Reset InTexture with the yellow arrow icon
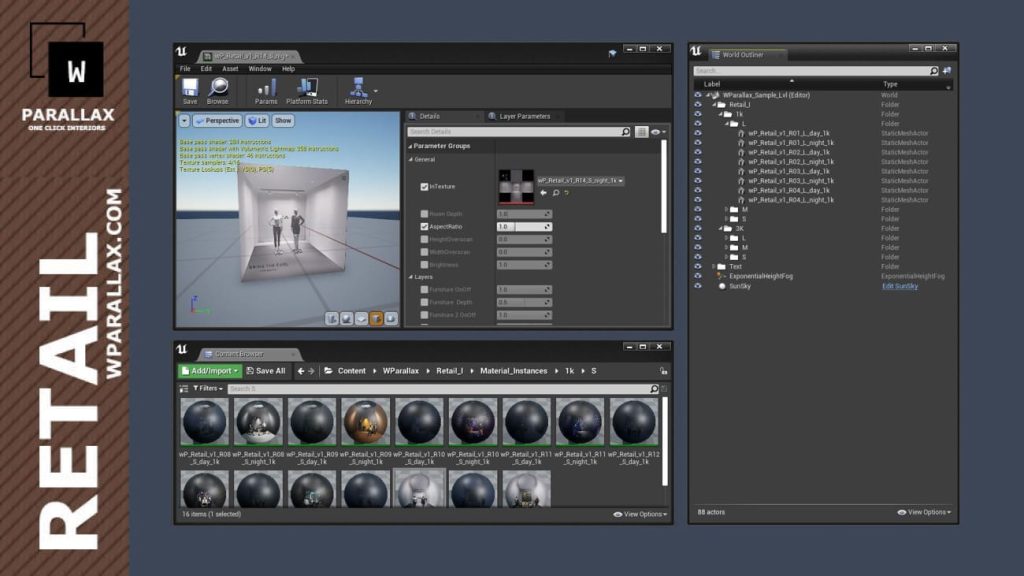1024x576 pixels. tap(567, 193)
